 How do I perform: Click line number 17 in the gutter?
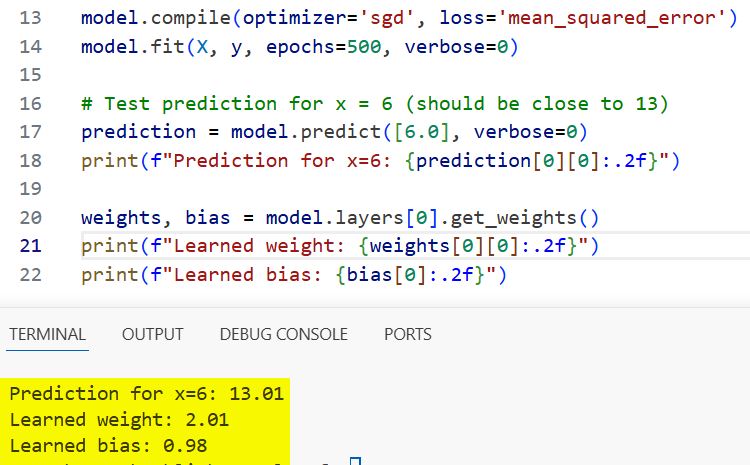point(31,132)
